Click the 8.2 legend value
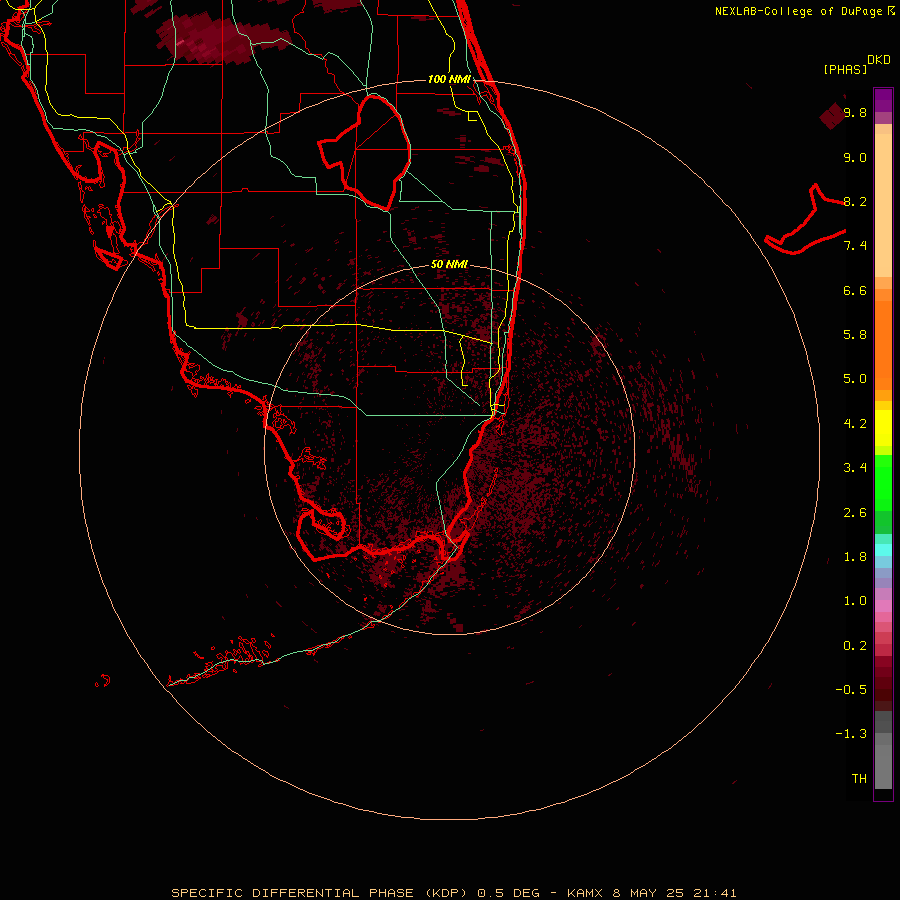900x900 pixels. tap(855, 201)
